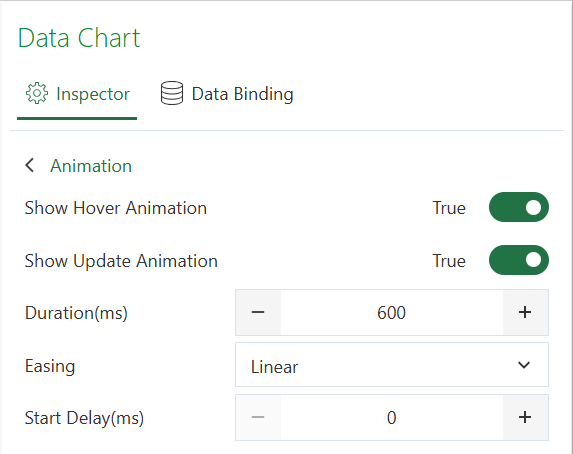Open the Easing dropdown arrow

[x=524, y=365]
